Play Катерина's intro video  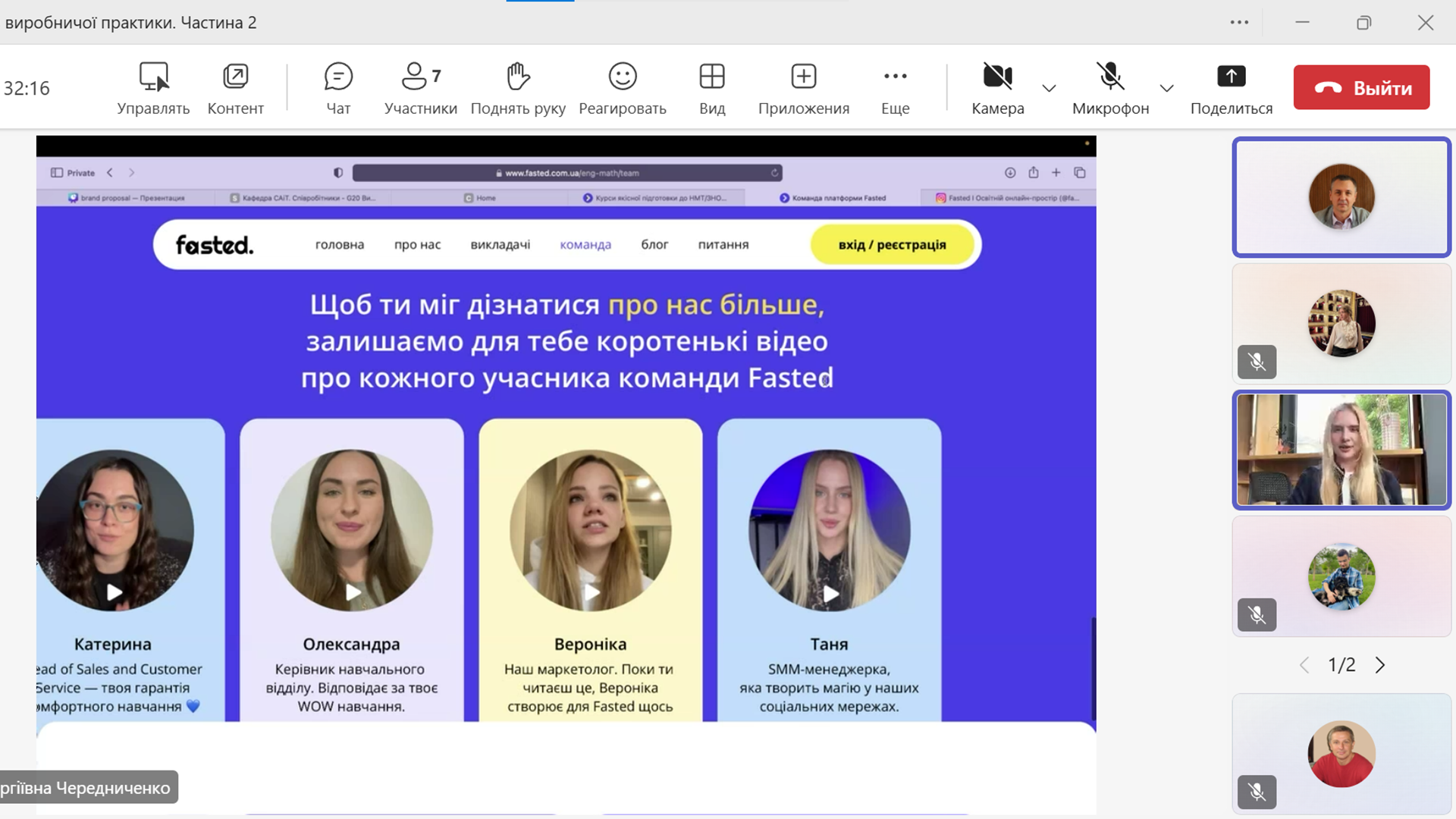coord(115,592)
